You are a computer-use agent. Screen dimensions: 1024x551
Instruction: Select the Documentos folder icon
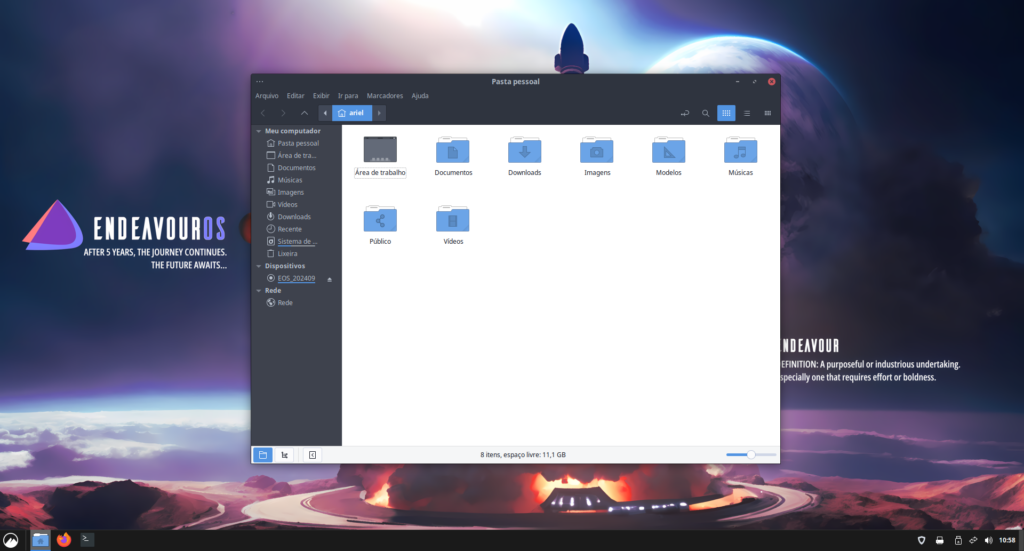point(453,150)
